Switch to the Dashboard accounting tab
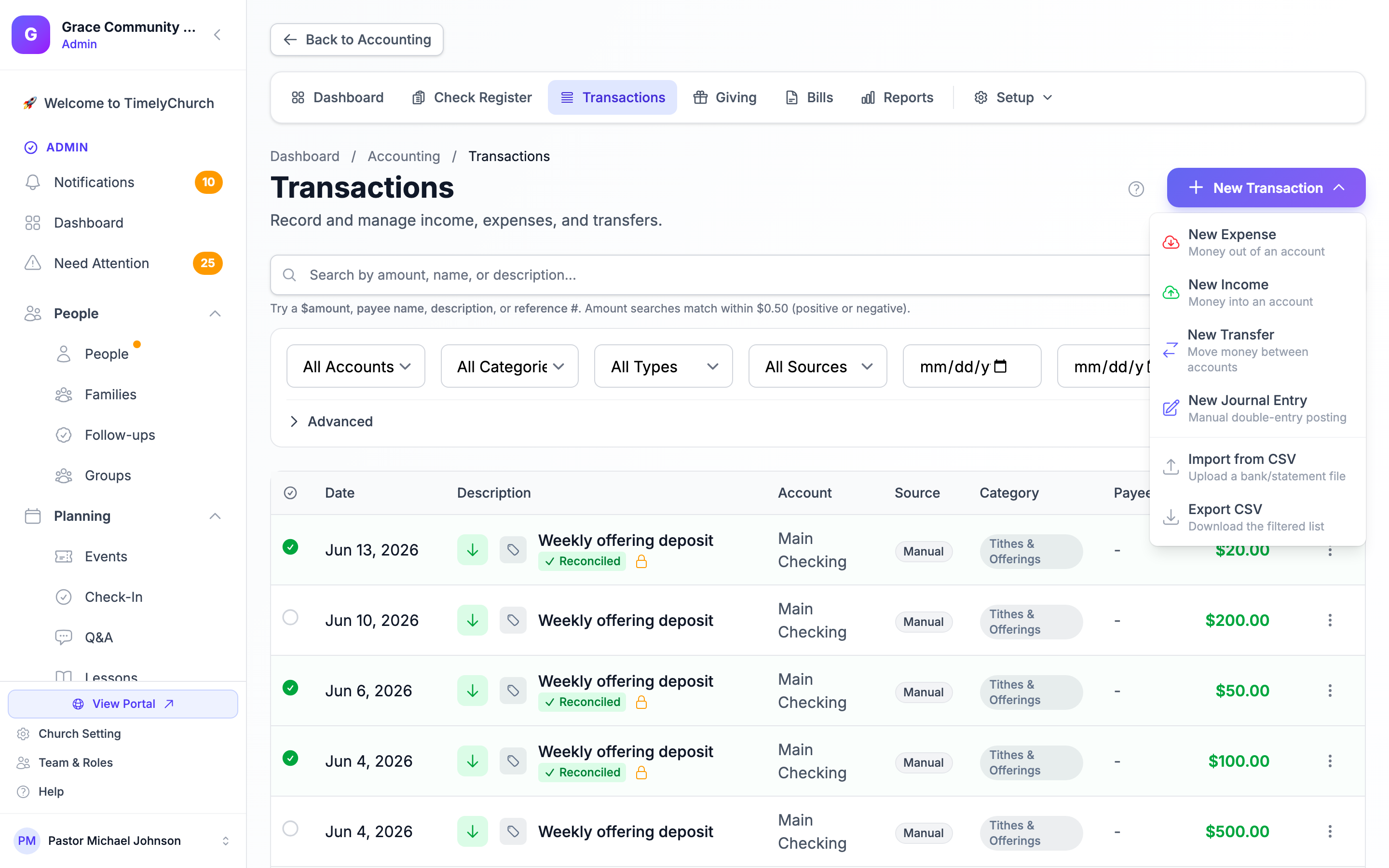 (338, 97)
